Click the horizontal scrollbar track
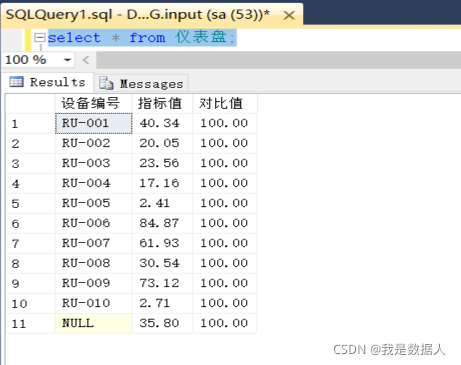 [278, 60]
